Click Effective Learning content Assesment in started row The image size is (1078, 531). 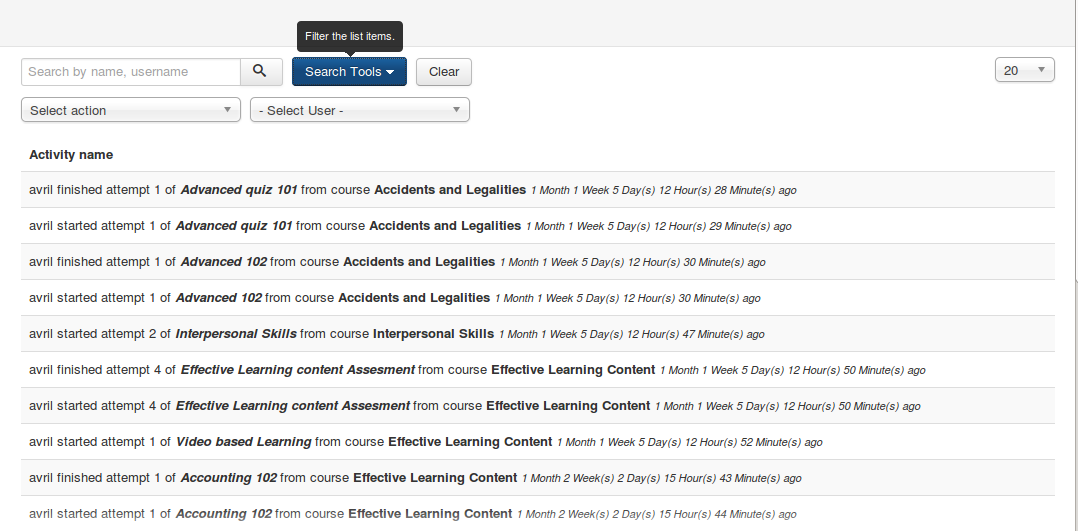tap(292, 406)
